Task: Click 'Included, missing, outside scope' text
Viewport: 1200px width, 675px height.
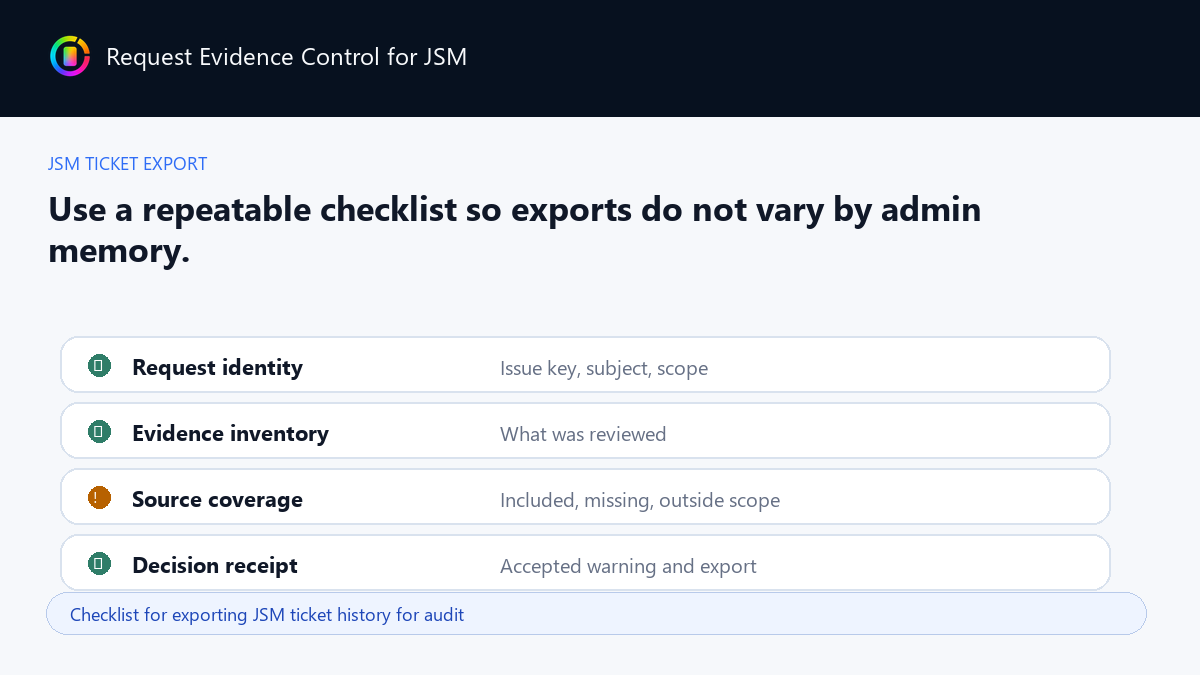Action: coord(640,500)
